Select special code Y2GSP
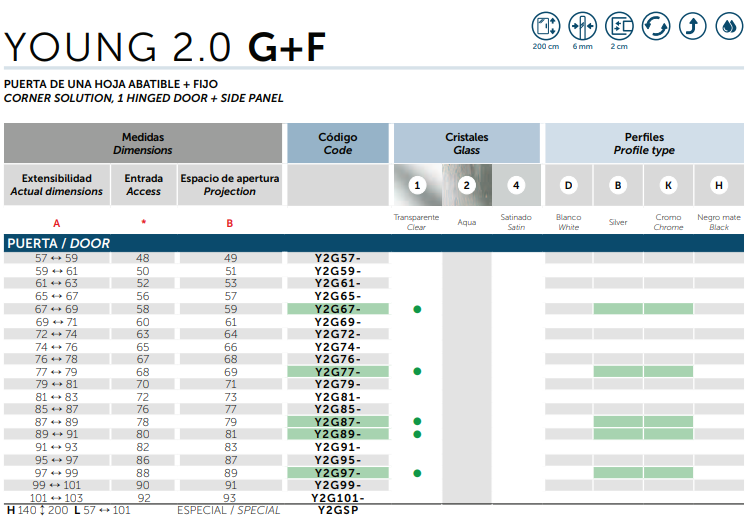 (x=337, y=510)
